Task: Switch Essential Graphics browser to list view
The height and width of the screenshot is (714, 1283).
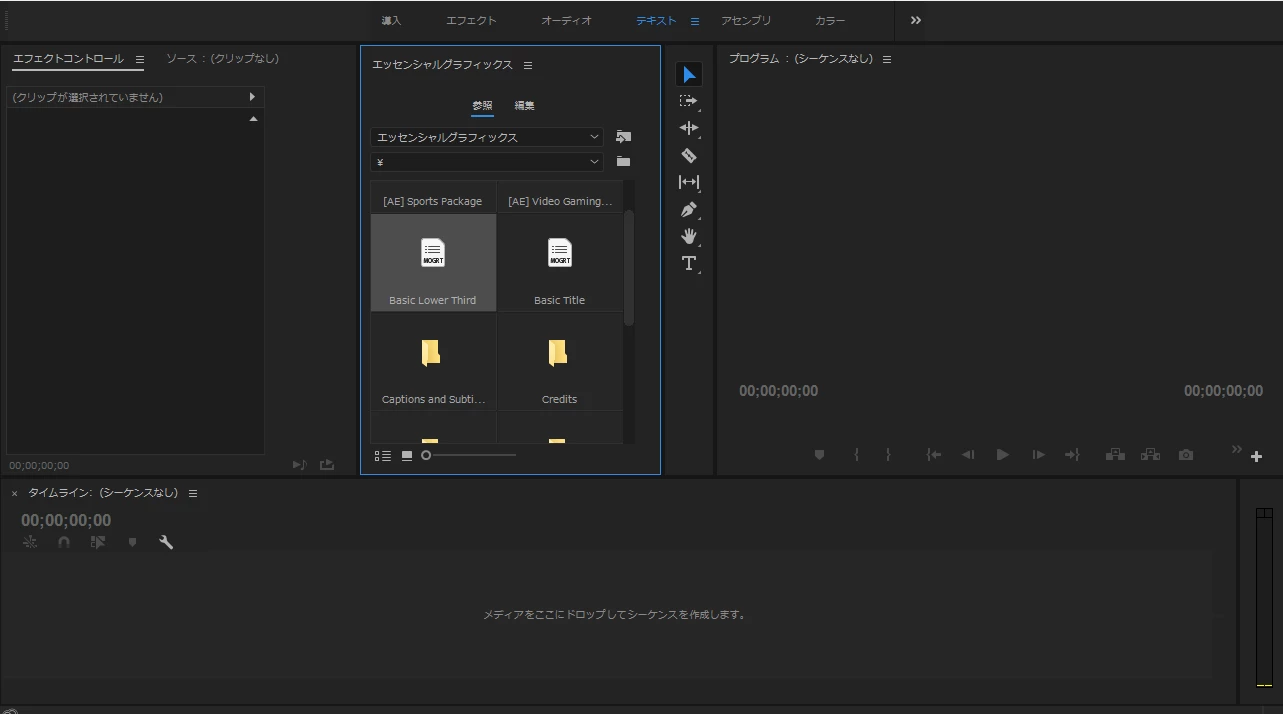Action: click(x=383, y=456)
